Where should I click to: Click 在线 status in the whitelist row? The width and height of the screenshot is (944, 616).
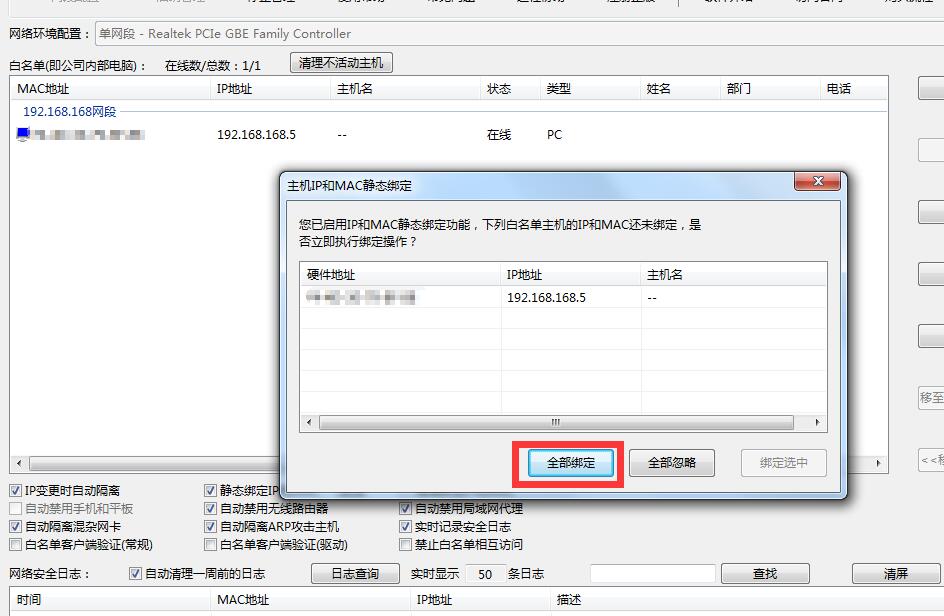(x=499, y=135)
